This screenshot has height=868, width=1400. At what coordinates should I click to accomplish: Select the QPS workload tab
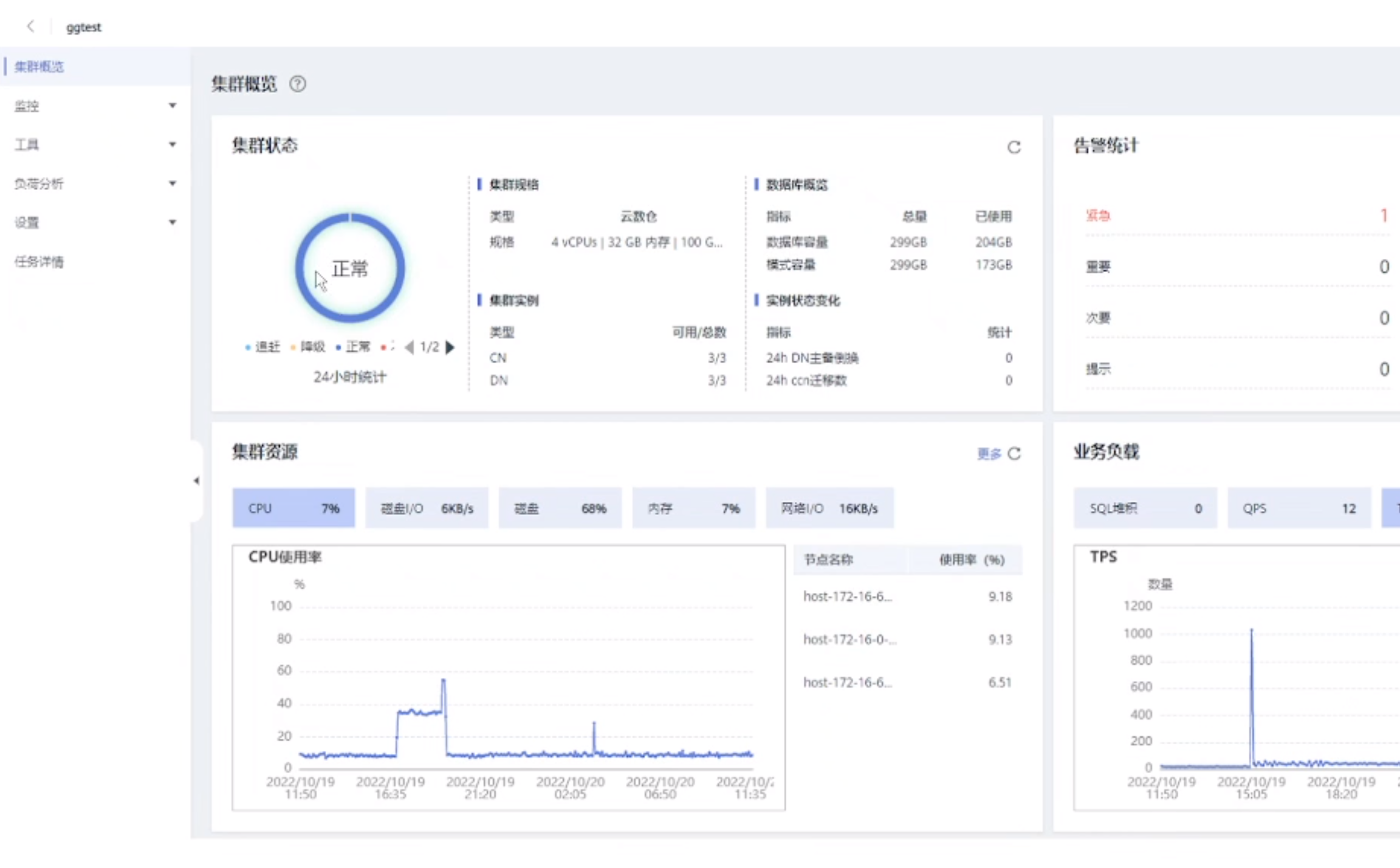click(x=1299, y=508)
